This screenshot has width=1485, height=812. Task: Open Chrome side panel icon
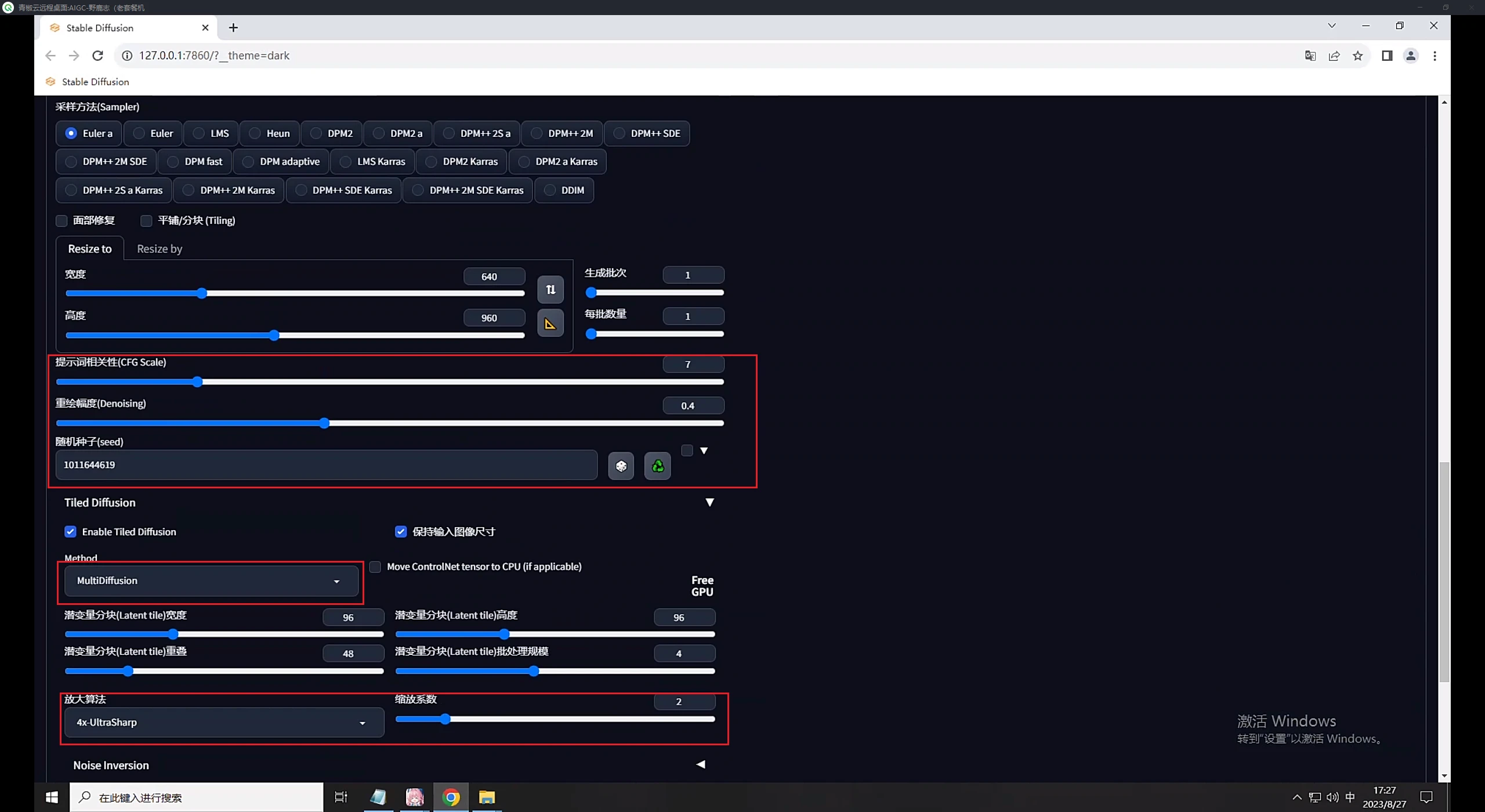pyautogui.click(x=1386, y=56)
